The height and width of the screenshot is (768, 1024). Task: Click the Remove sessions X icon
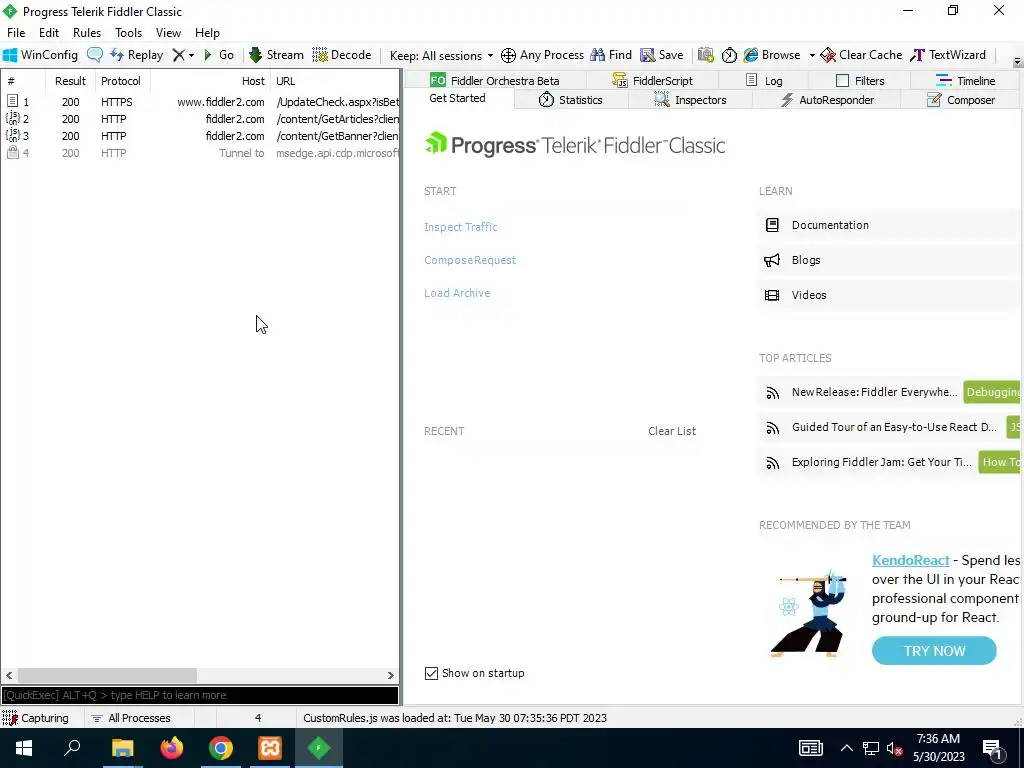[178, 55]
